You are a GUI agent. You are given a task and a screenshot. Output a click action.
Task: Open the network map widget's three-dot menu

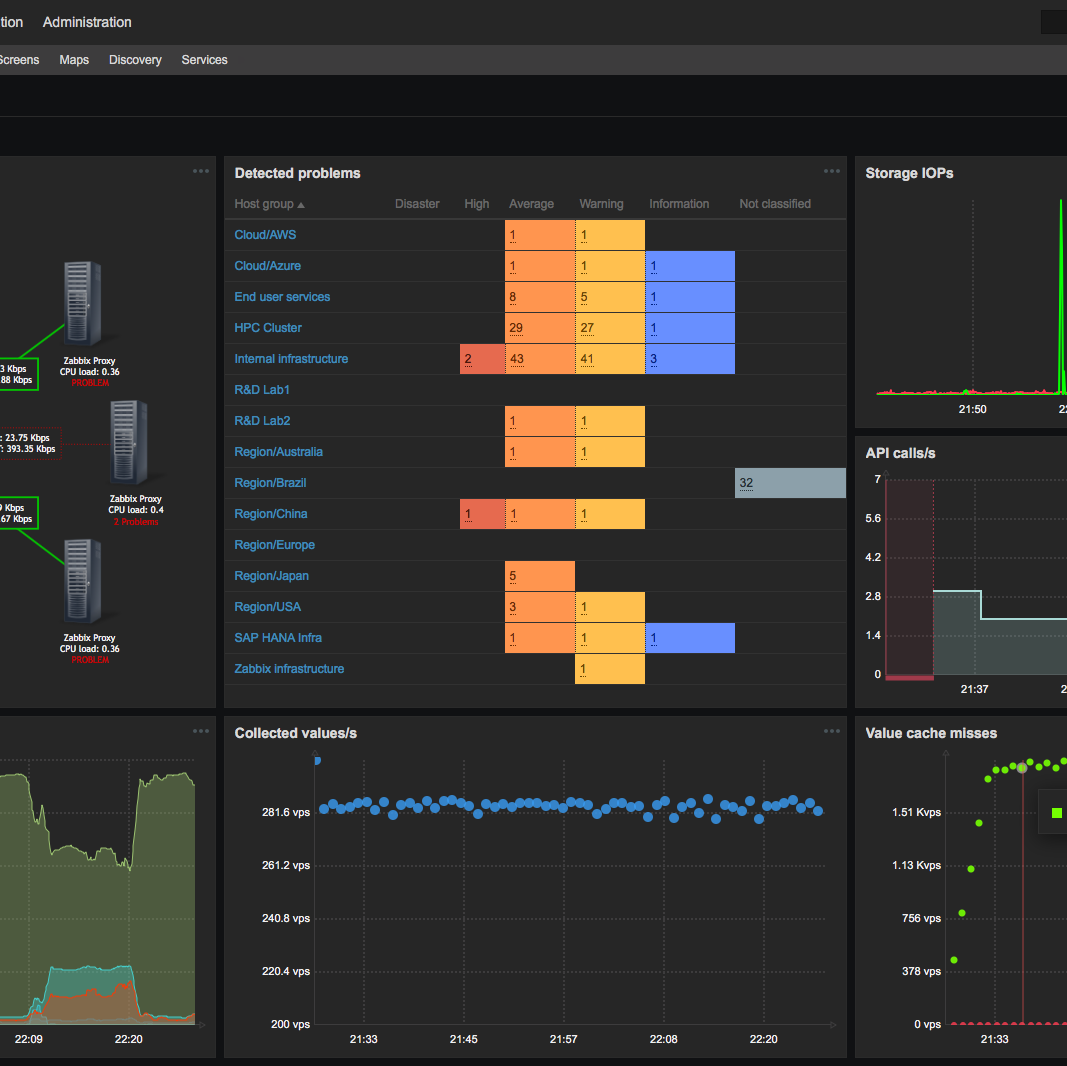click(201, 171)
